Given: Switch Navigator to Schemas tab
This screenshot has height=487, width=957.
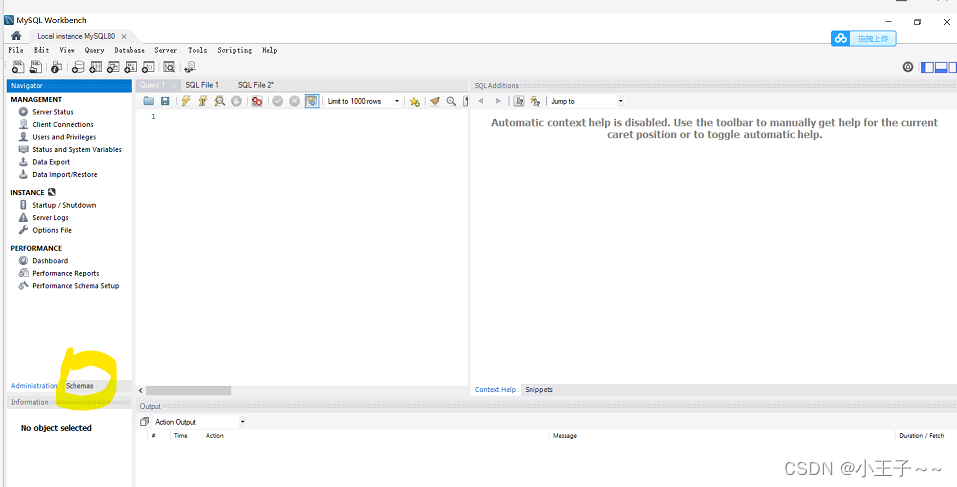Looking at the screenshot, I should click(x=79, y=386).
